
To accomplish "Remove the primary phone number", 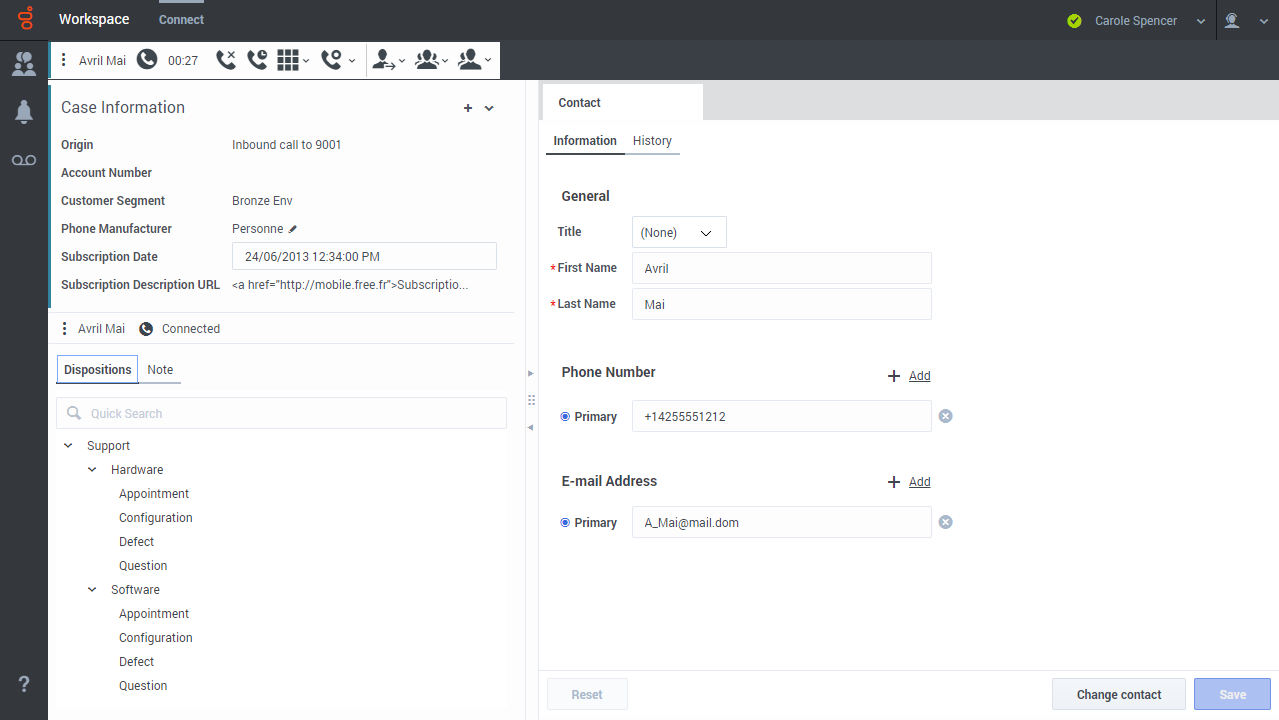I will click(x=945, y=416).
